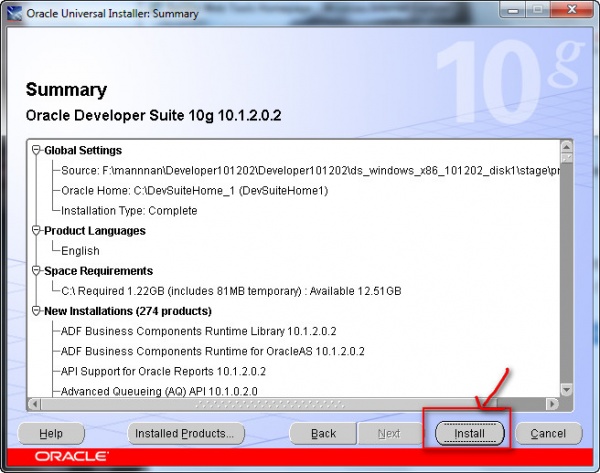Minimize the installer window
The width and height of the screenshot is (600, 473).
pos(513,9)
